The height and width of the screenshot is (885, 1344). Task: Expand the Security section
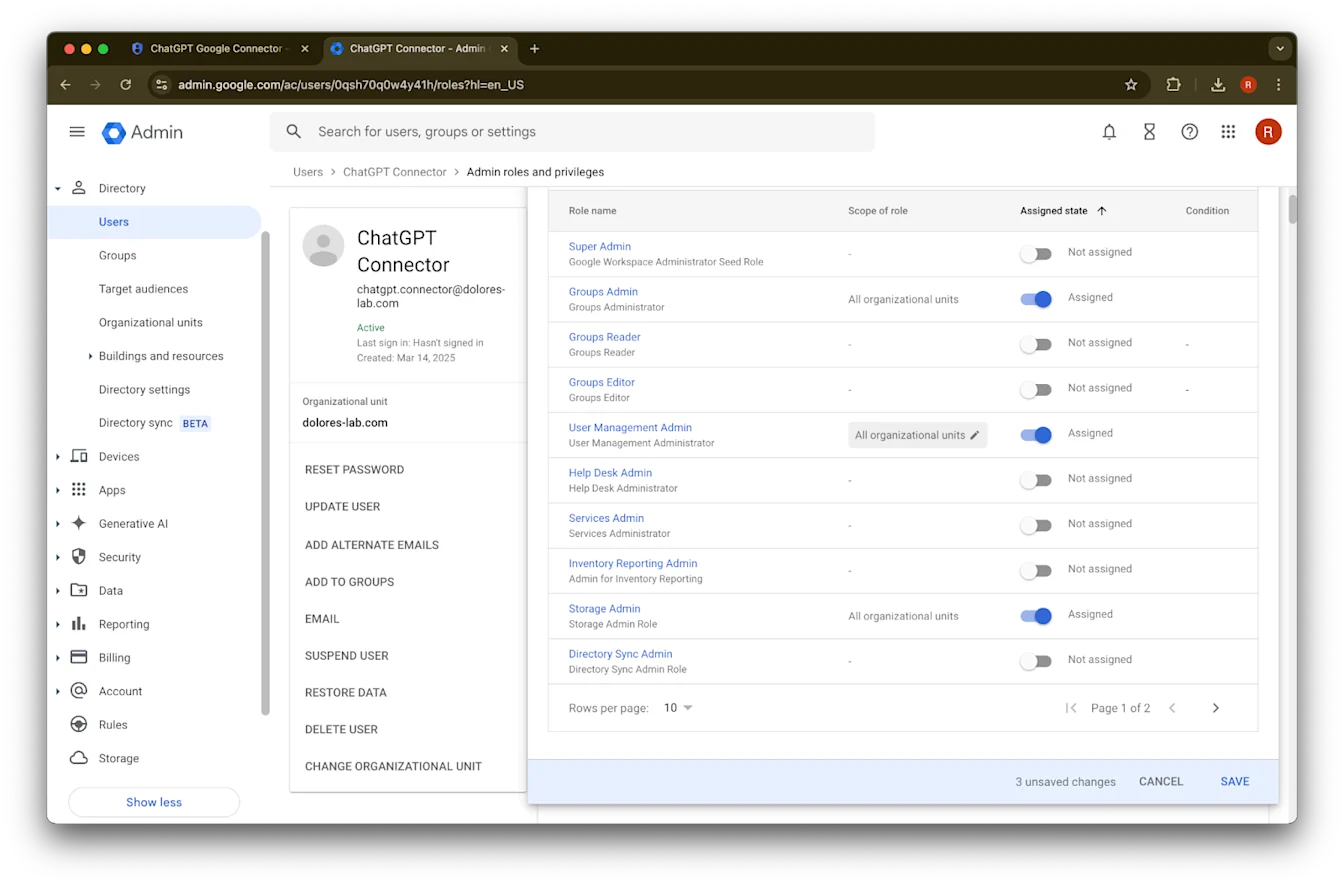point(58,557)
